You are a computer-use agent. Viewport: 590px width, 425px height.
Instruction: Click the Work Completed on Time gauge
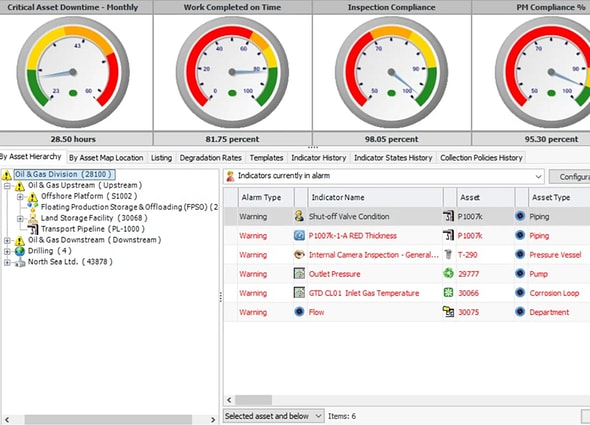pyautogui.click(x=232, y=72)
